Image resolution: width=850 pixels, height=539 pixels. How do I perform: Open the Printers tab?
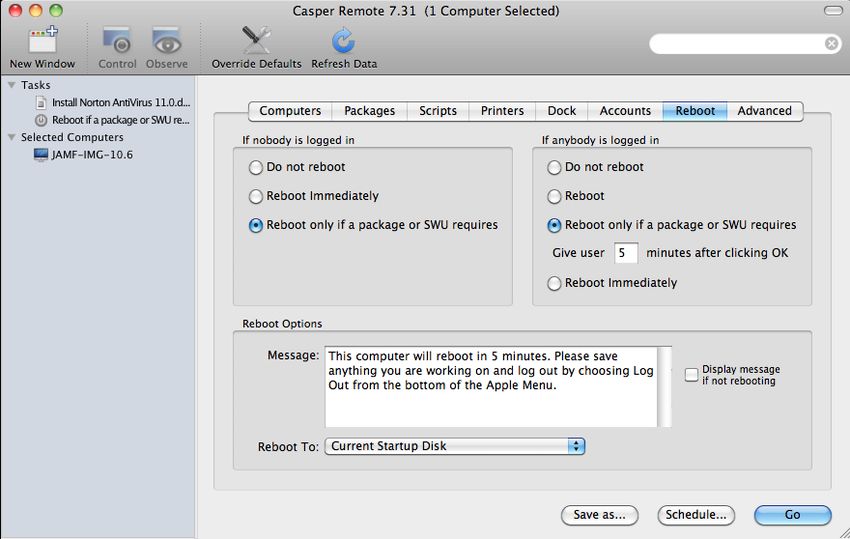[502, 111]
